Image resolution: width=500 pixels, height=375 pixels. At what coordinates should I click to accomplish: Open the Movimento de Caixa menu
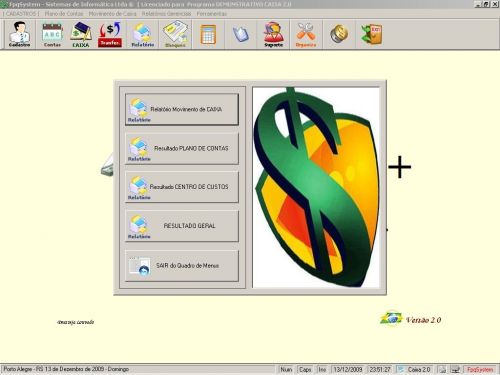click(x=112, y=14)
